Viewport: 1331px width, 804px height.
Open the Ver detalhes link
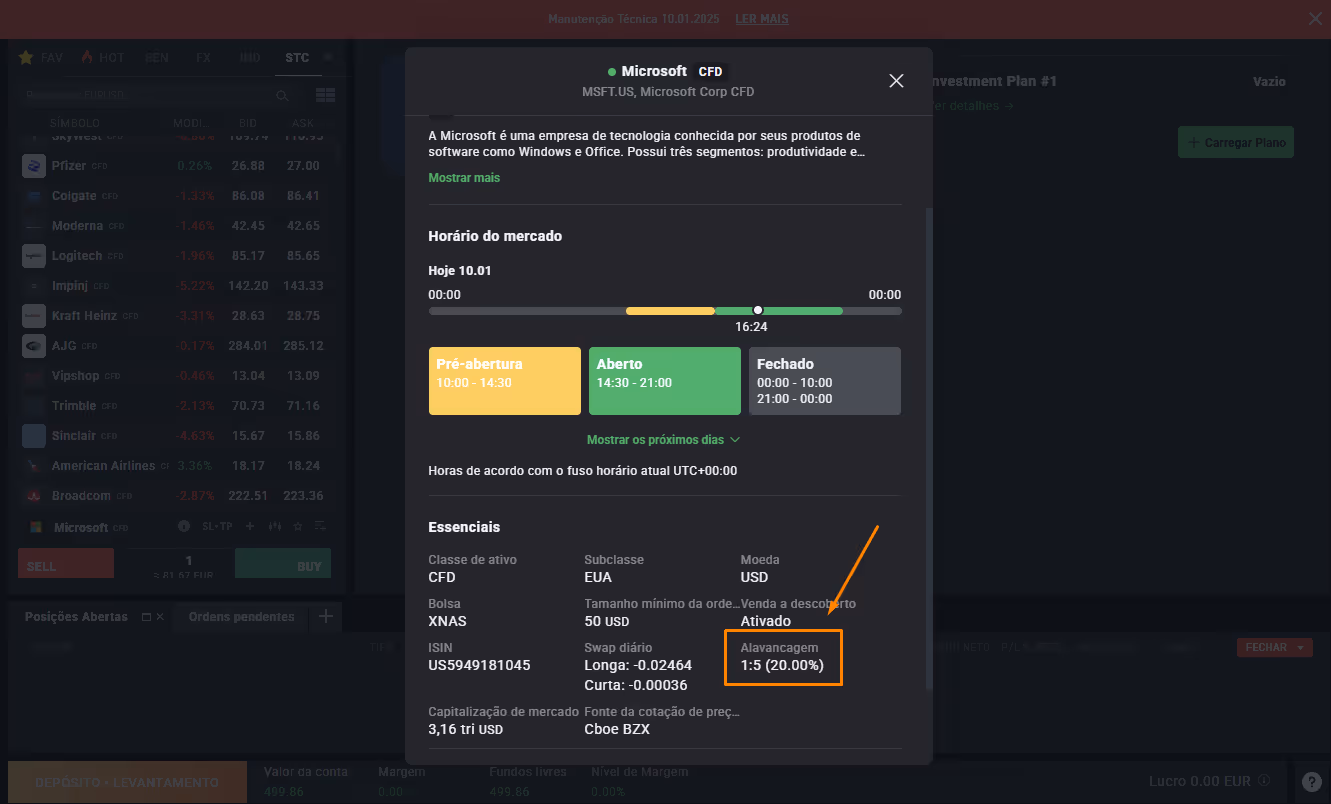click(971, 106)
